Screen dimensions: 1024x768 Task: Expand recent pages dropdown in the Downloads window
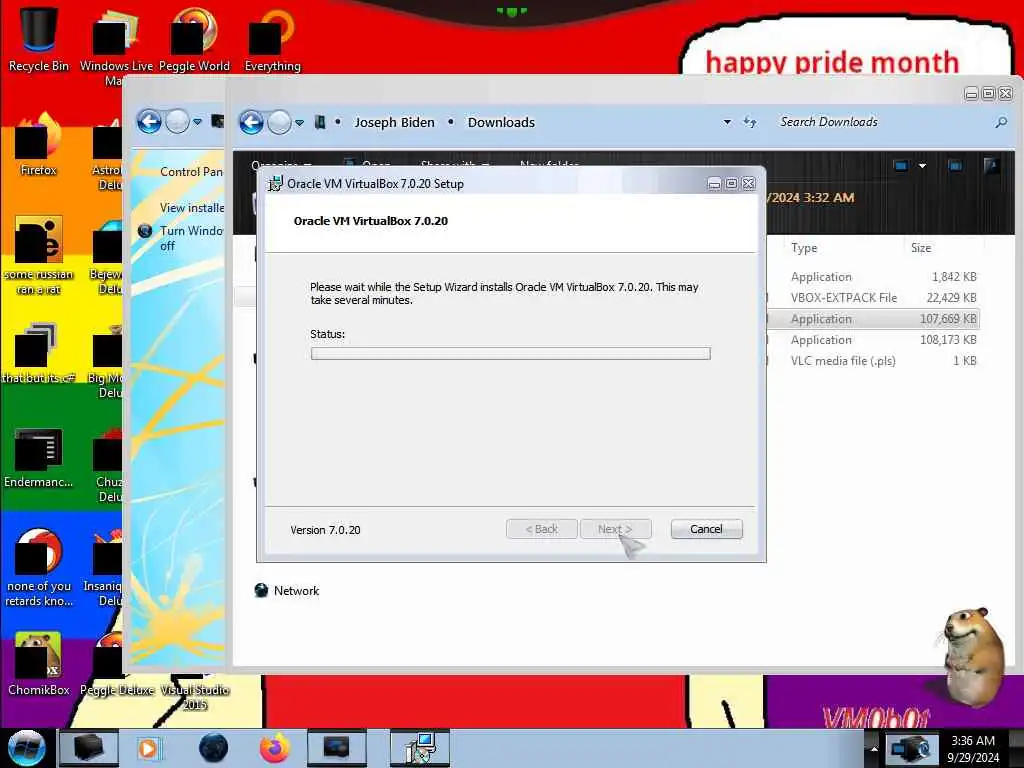pyautogui.click(x=299, y=123)
